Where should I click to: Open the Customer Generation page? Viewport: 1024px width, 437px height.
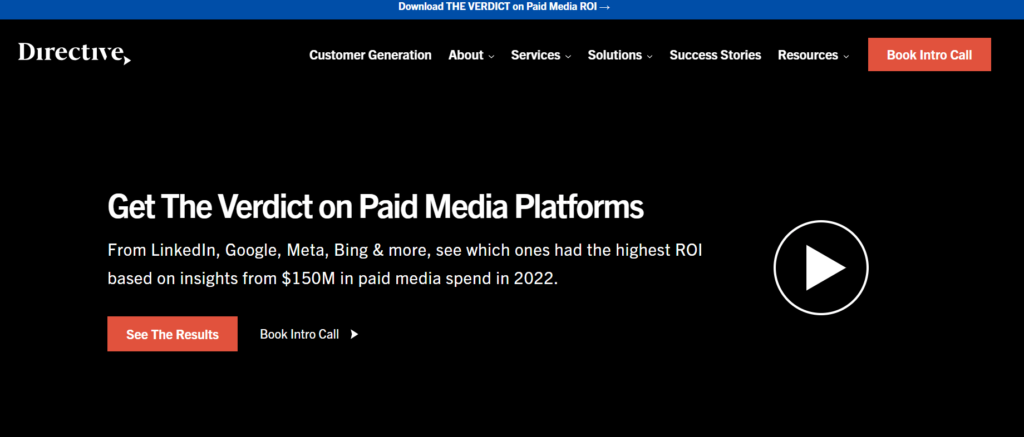click(370, 56)
